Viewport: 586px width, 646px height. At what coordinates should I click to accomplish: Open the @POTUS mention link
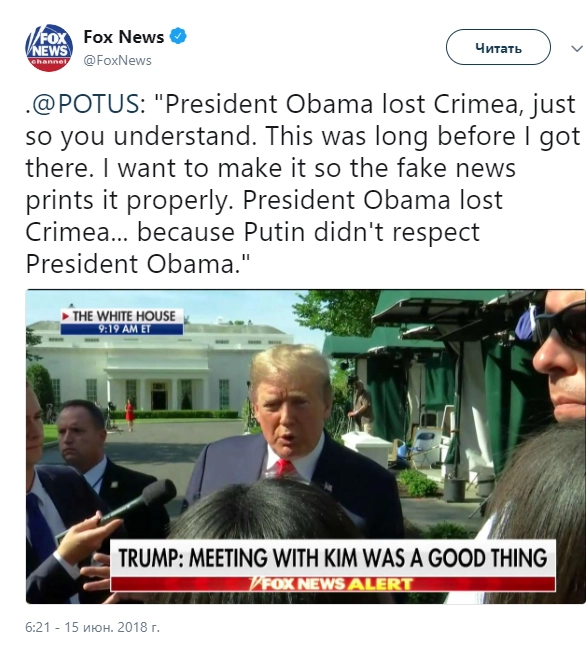click(86, 104)
